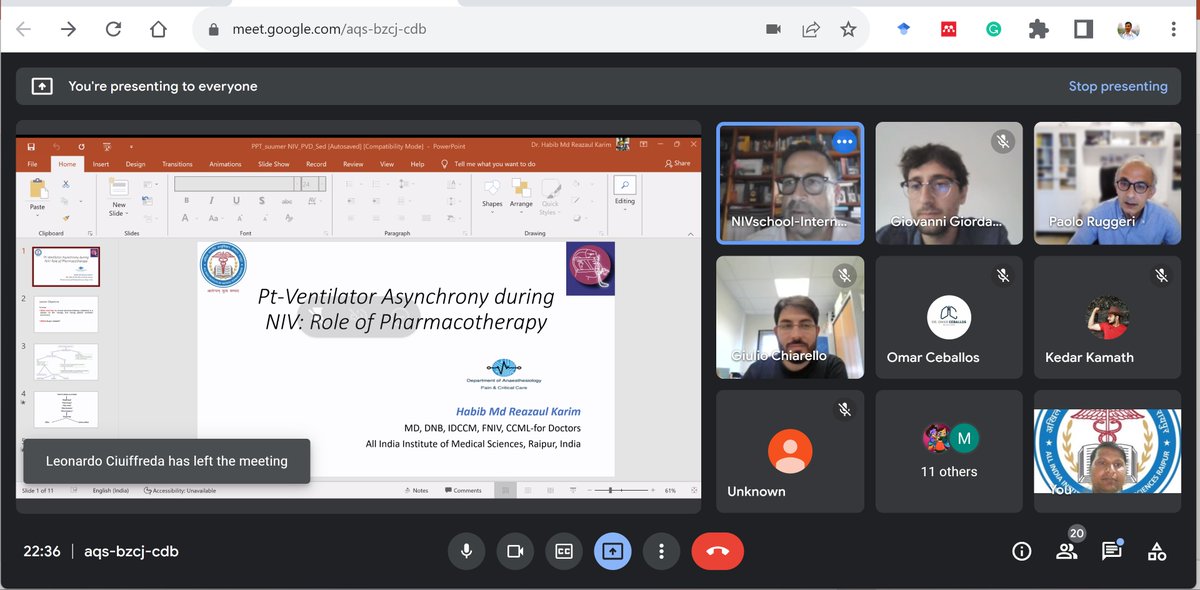The width and height of the screenshot is (1200, 590).
Task: Select slide 3 thumbnail
Action: (66, 361)
